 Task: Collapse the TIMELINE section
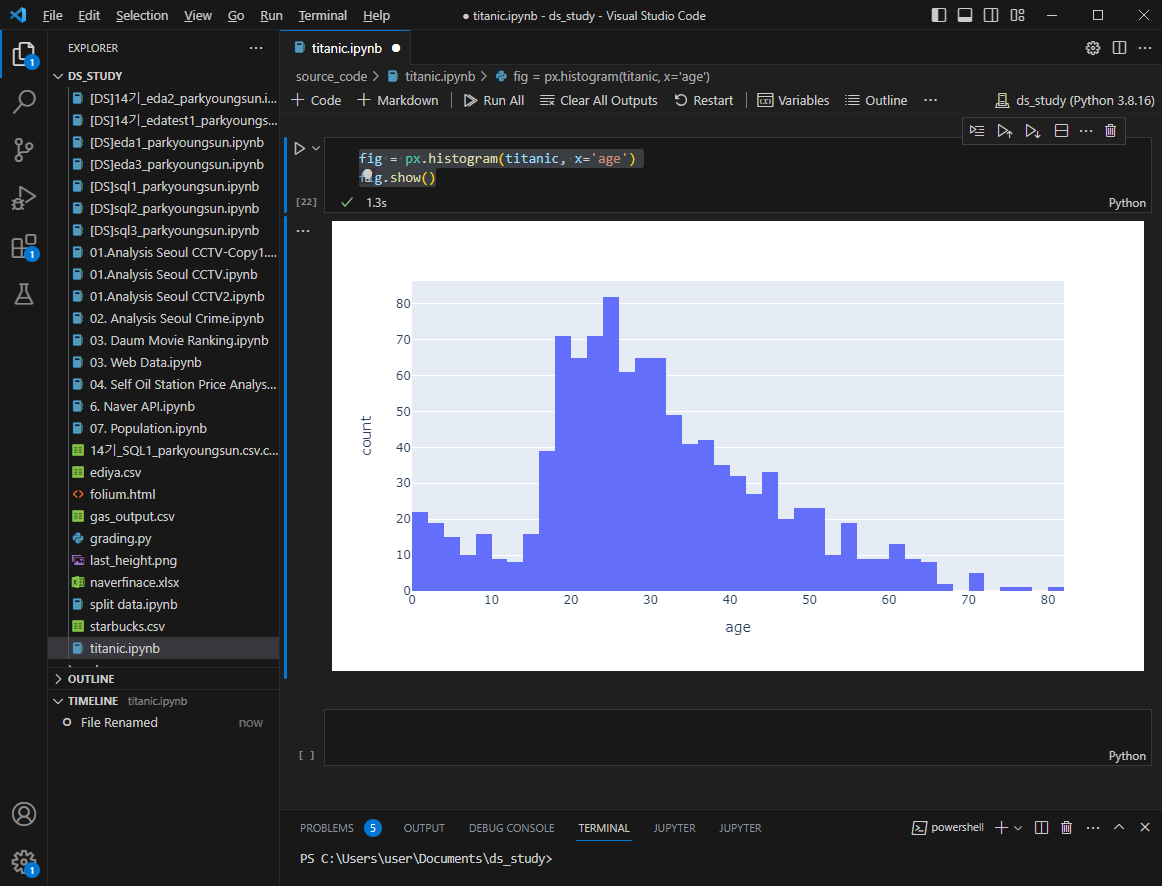(x=163, y=701)
